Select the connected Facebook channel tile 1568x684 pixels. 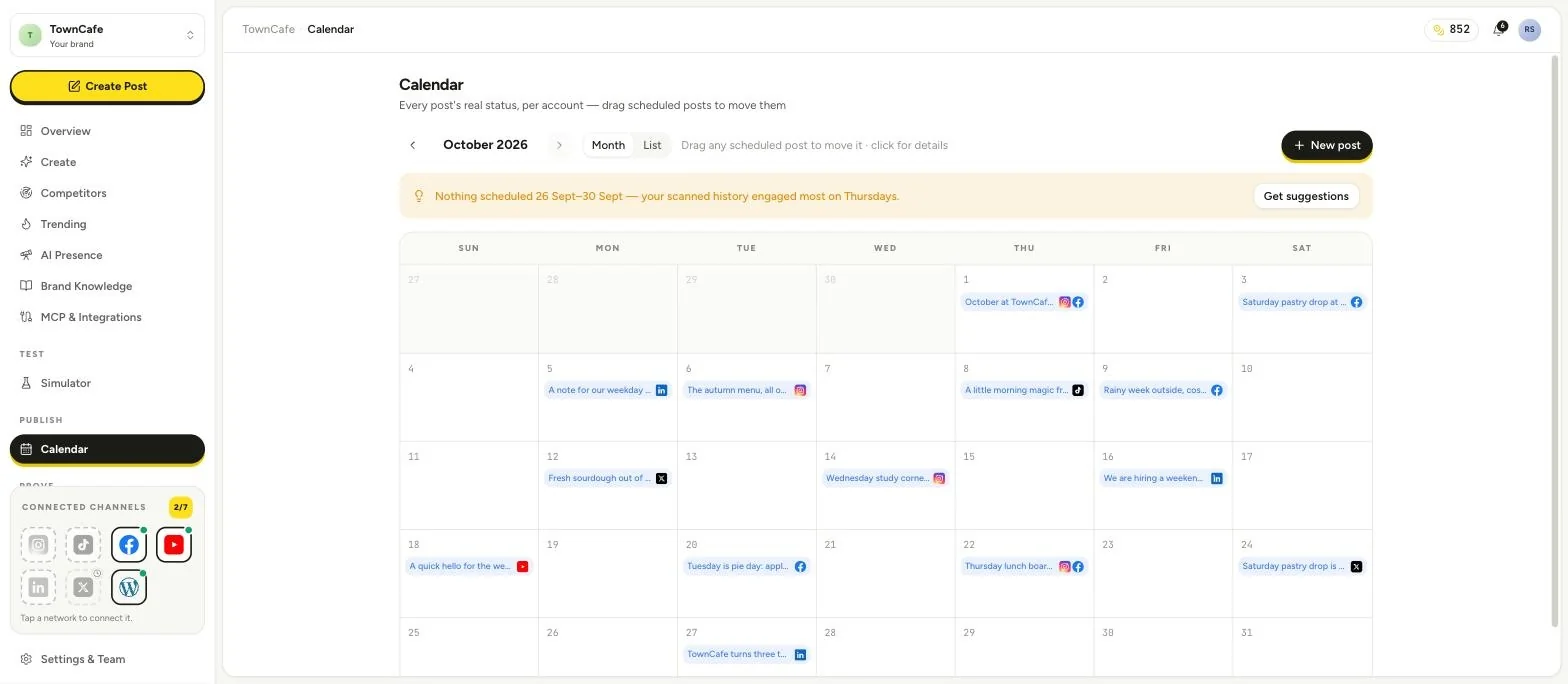pos(129,545)
